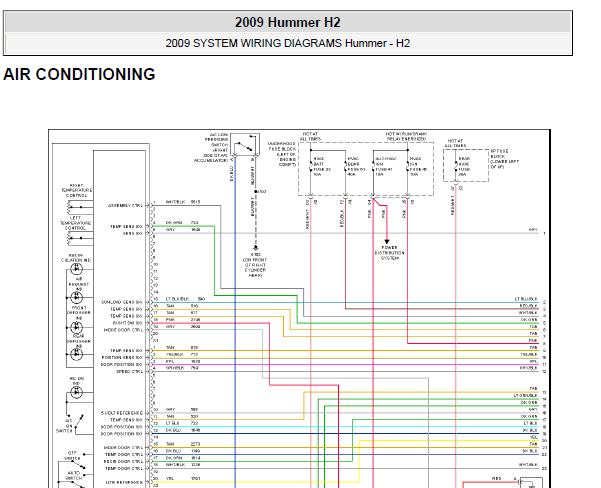The width and height of the screenshot is (601, 488).
Task: Click the GRY/BLK wire label at pin 4
Action: [175, 368]
